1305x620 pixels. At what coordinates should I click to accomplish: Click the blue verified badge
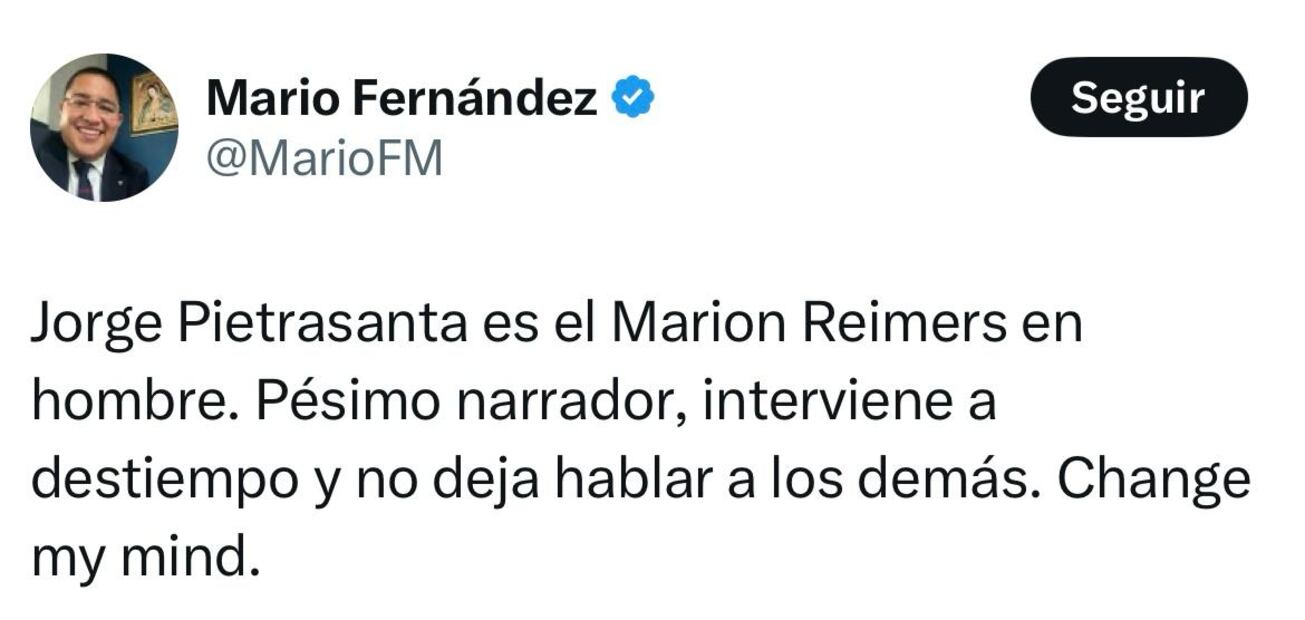[x=633, y=98]
